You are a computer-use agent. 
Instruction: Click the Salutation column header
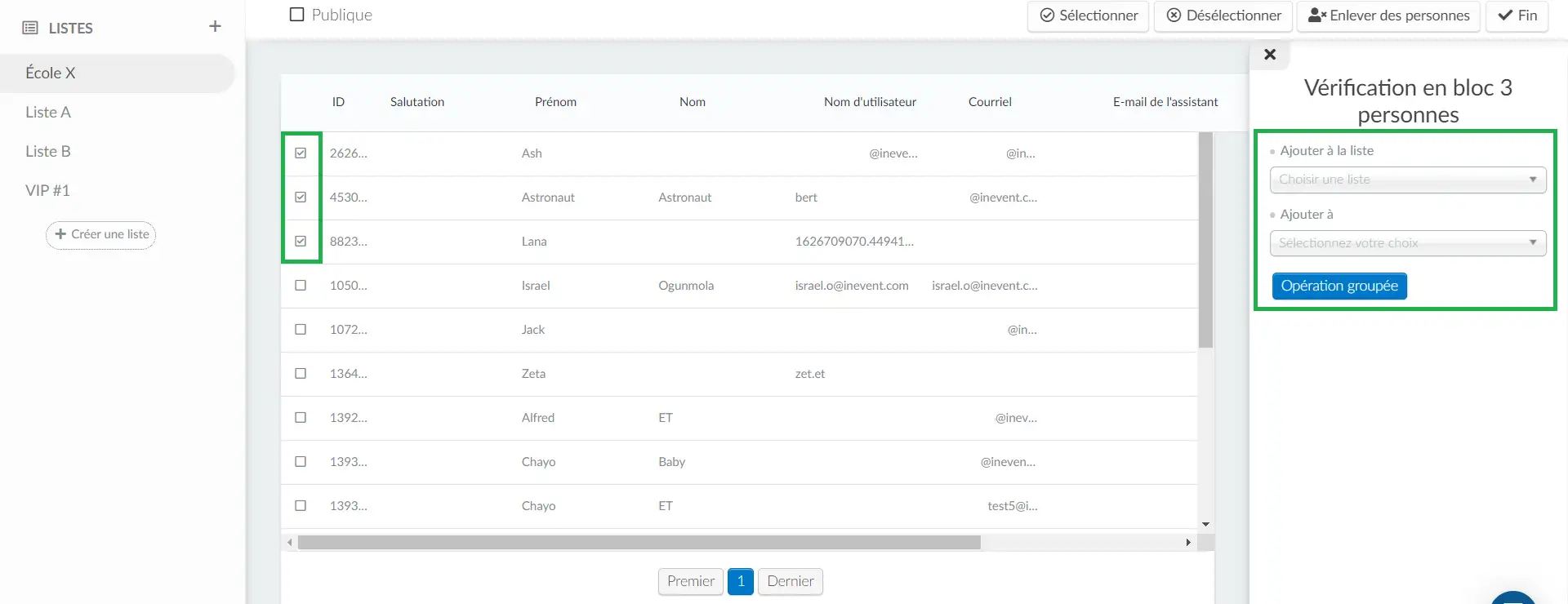[x=417, y=102]
